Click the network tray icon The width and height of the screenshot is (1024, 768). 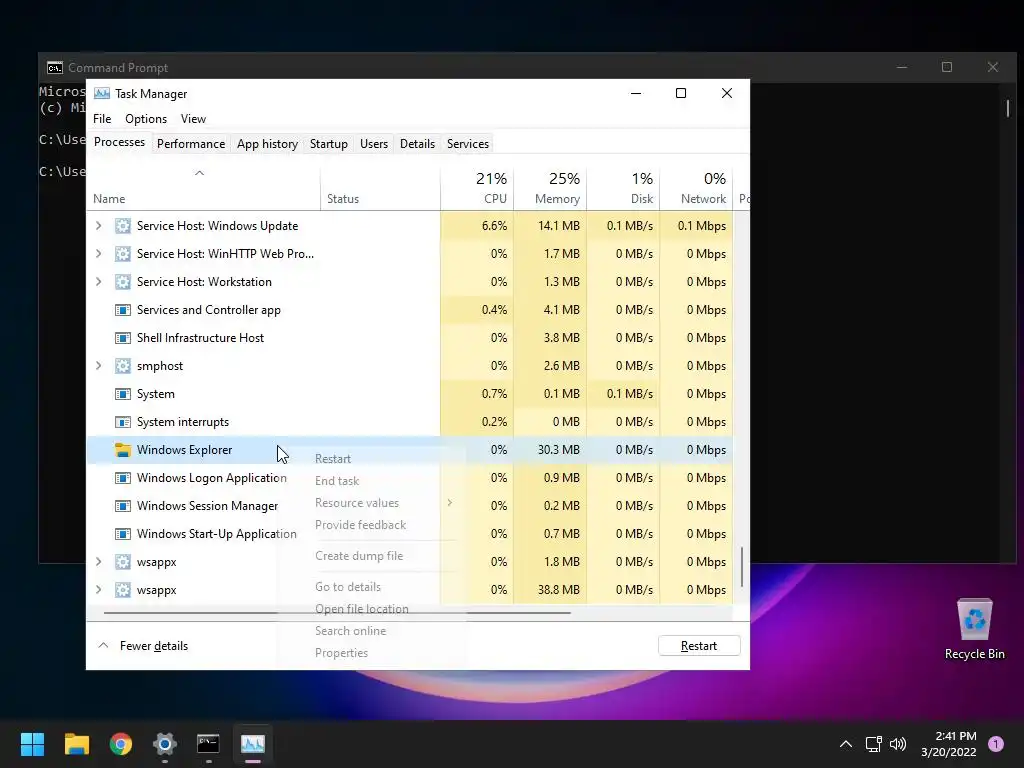873,744
